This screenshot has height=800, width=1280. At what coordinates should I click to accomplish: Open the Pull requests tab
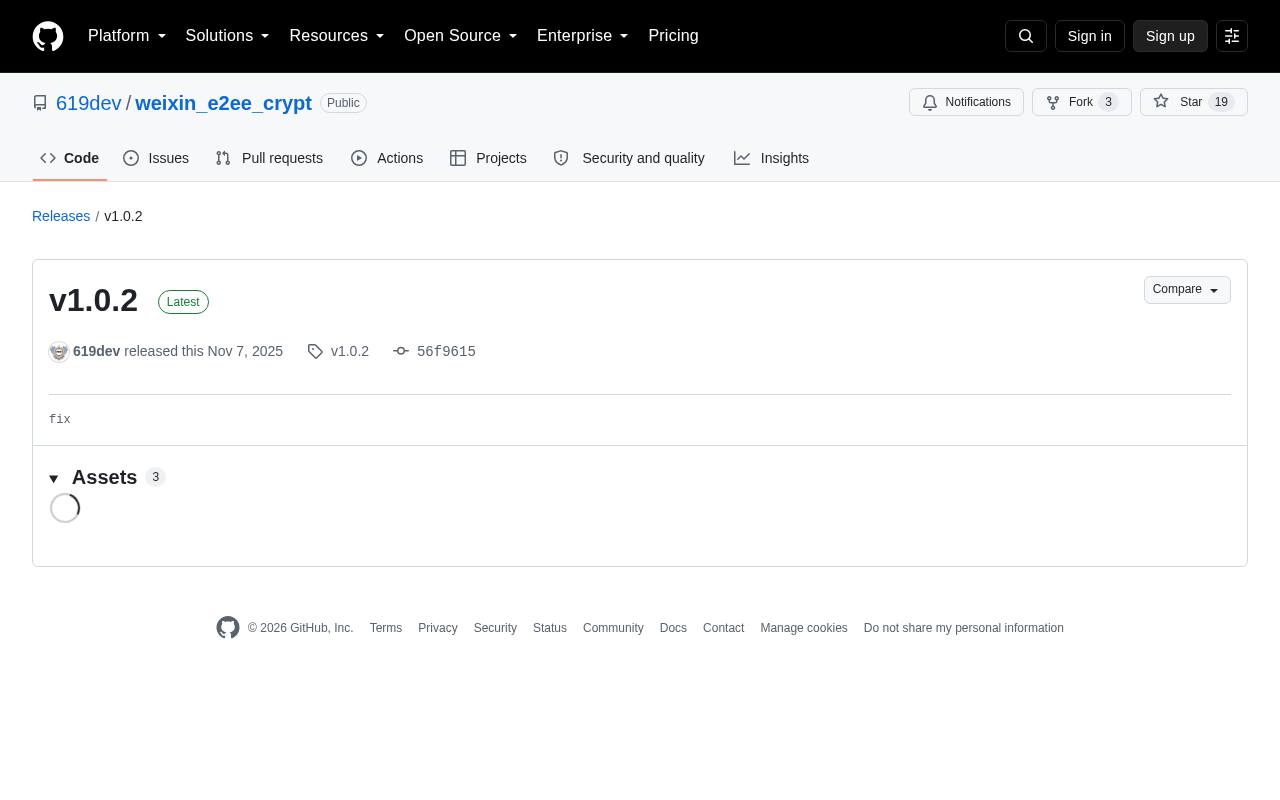269,158
